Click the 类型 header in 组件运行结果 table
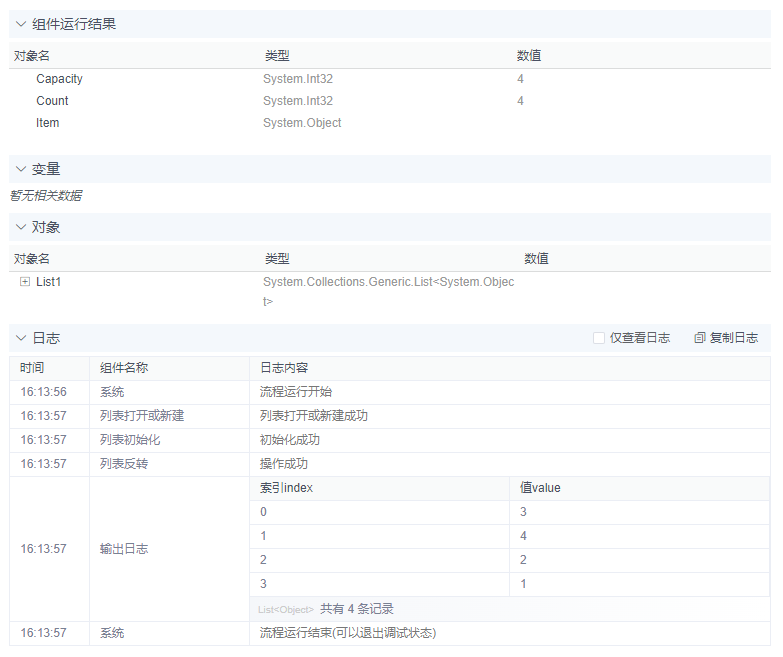Viewport: 783px width, 657px height. pos(277,55)
